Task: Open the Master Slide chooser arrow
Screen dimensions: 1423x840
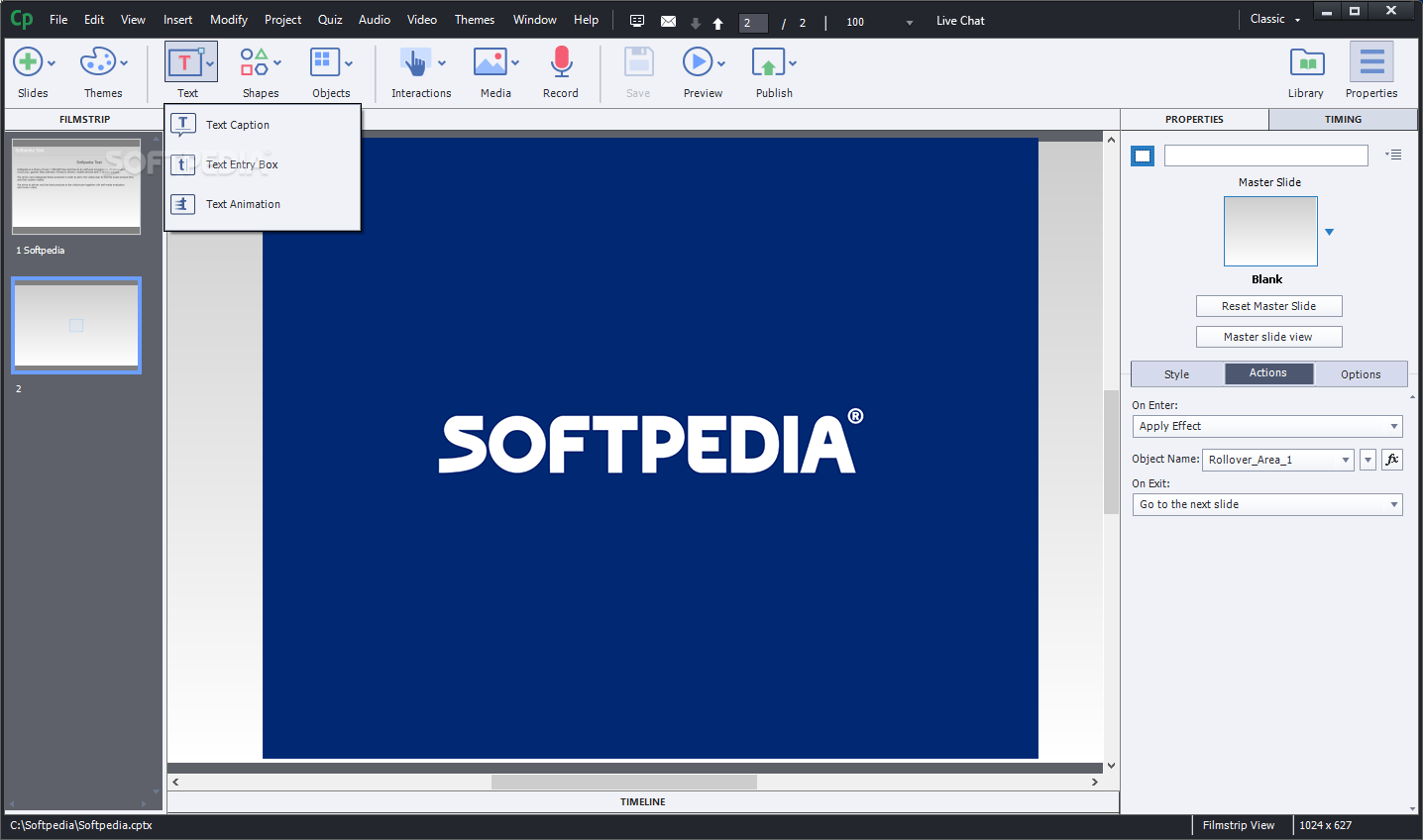Action: (1330, 232)
